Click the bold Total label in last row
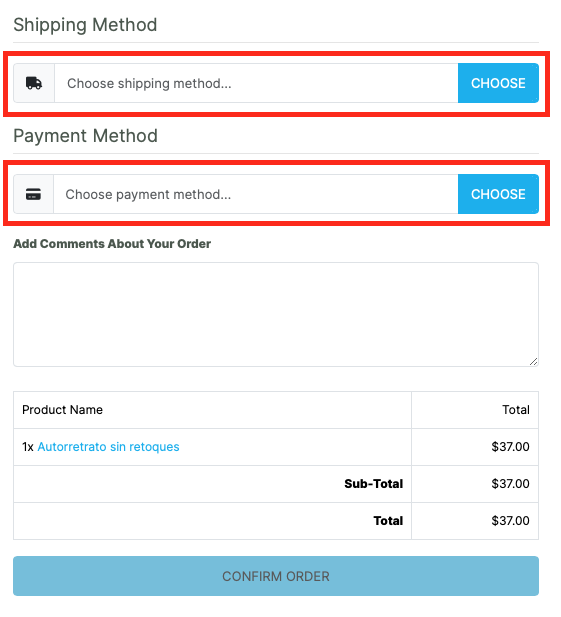The height and width of the screenshot is (617, 561). tap(388, 521)
